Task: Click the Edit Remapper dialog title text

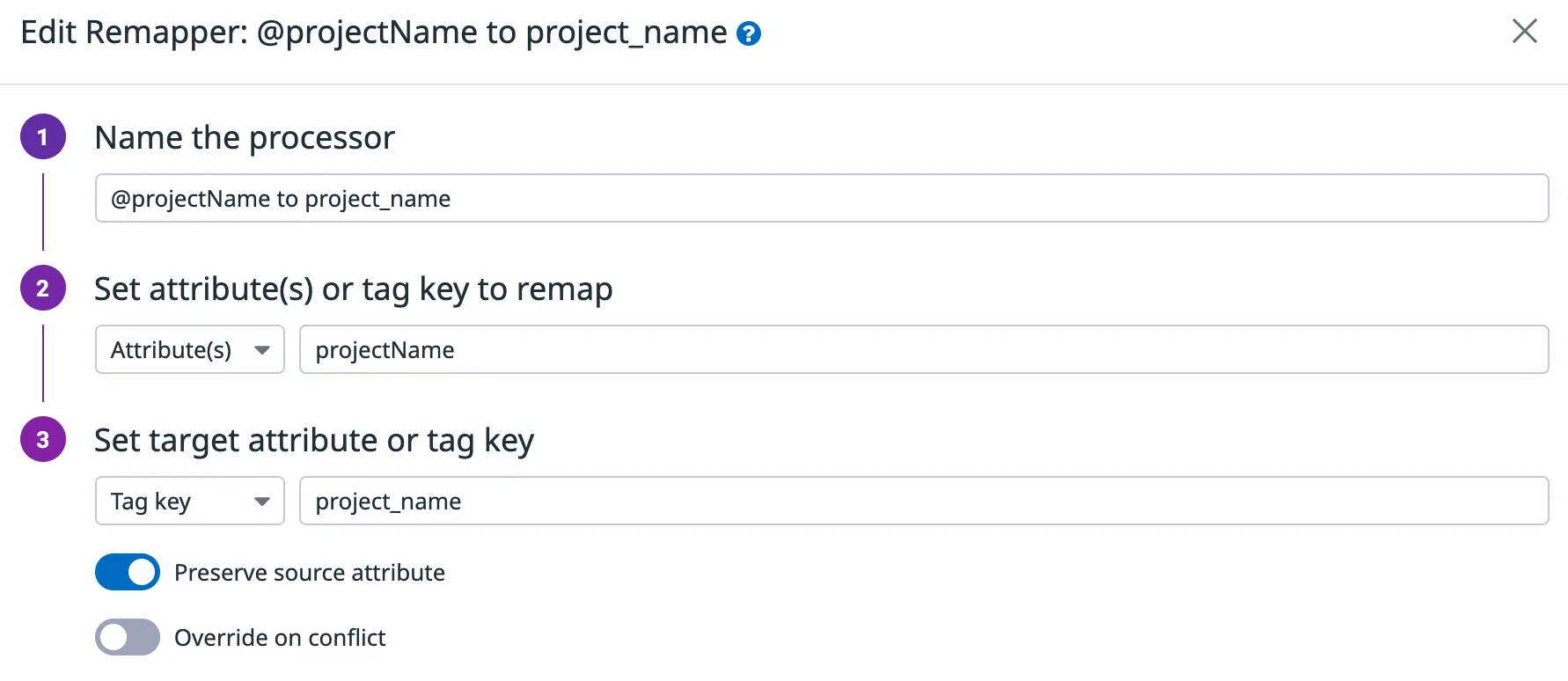Action: point(373,33)
